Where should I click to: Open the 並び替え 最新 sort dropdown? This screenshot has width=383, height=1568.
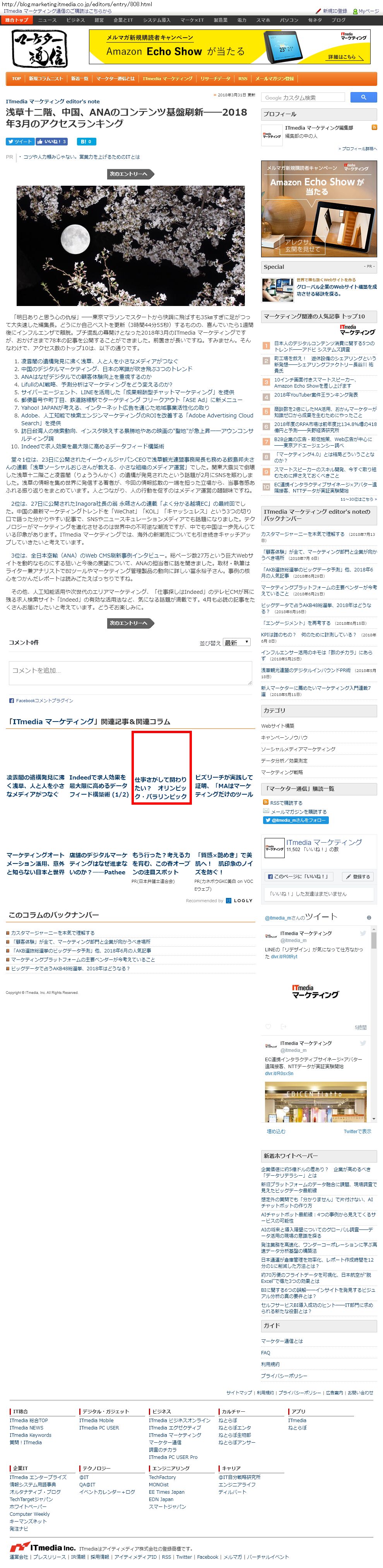[237, 642]
